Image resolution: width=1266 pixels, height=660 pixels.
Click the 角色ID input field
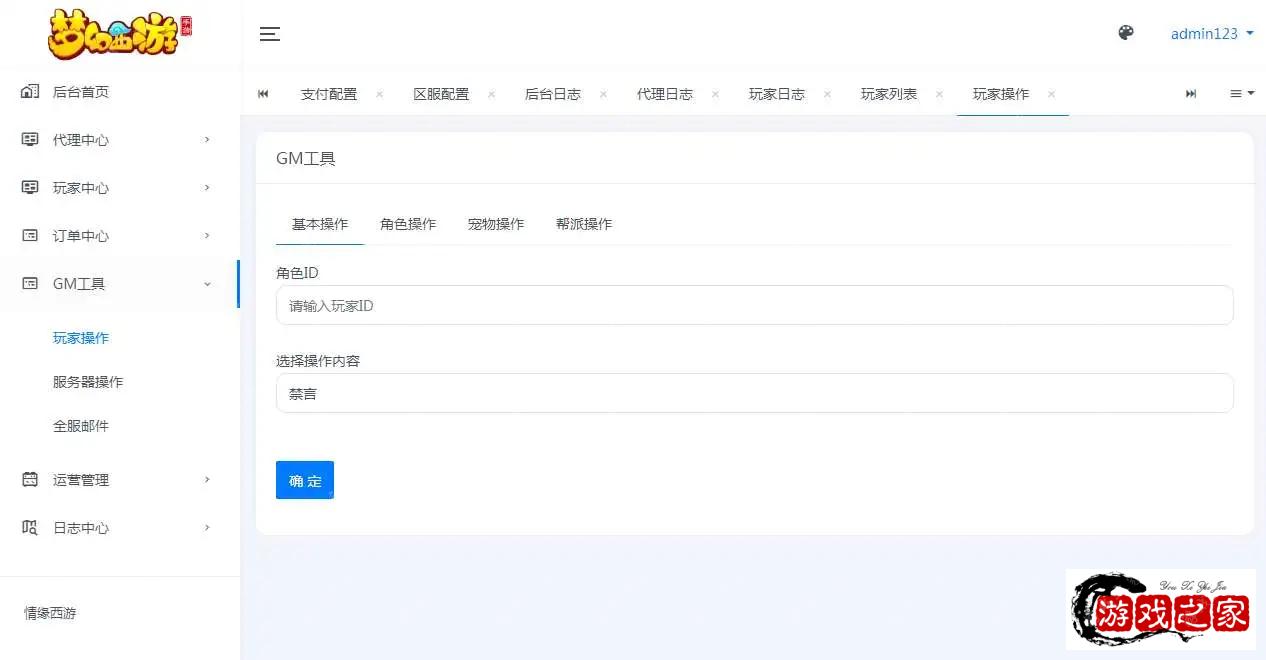tap(754, 305)
